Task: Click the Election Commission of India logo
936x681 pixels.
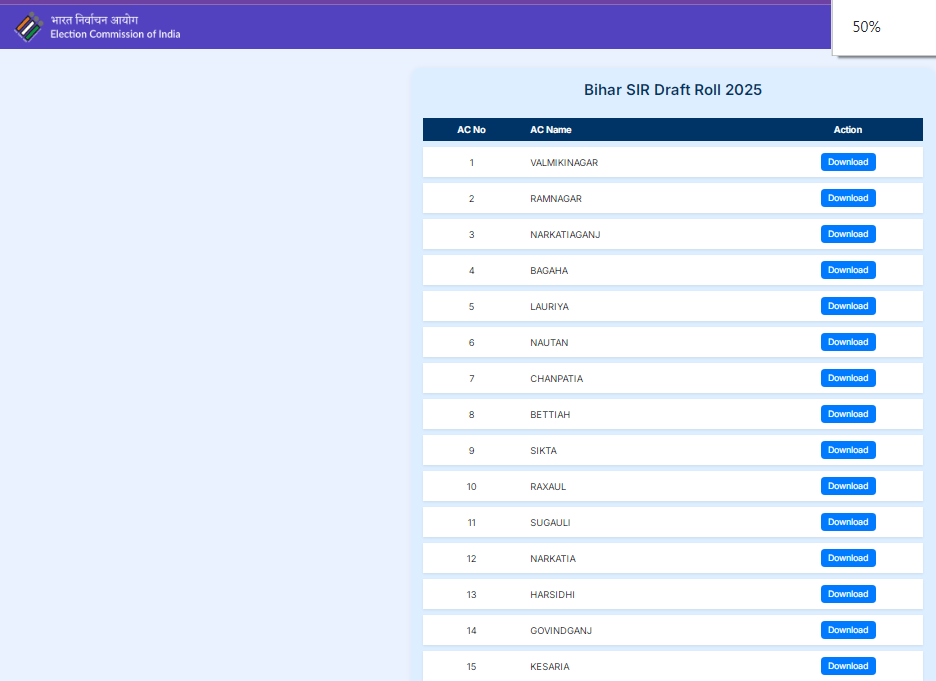Action: pyautogui.click(x=26, y=27)
